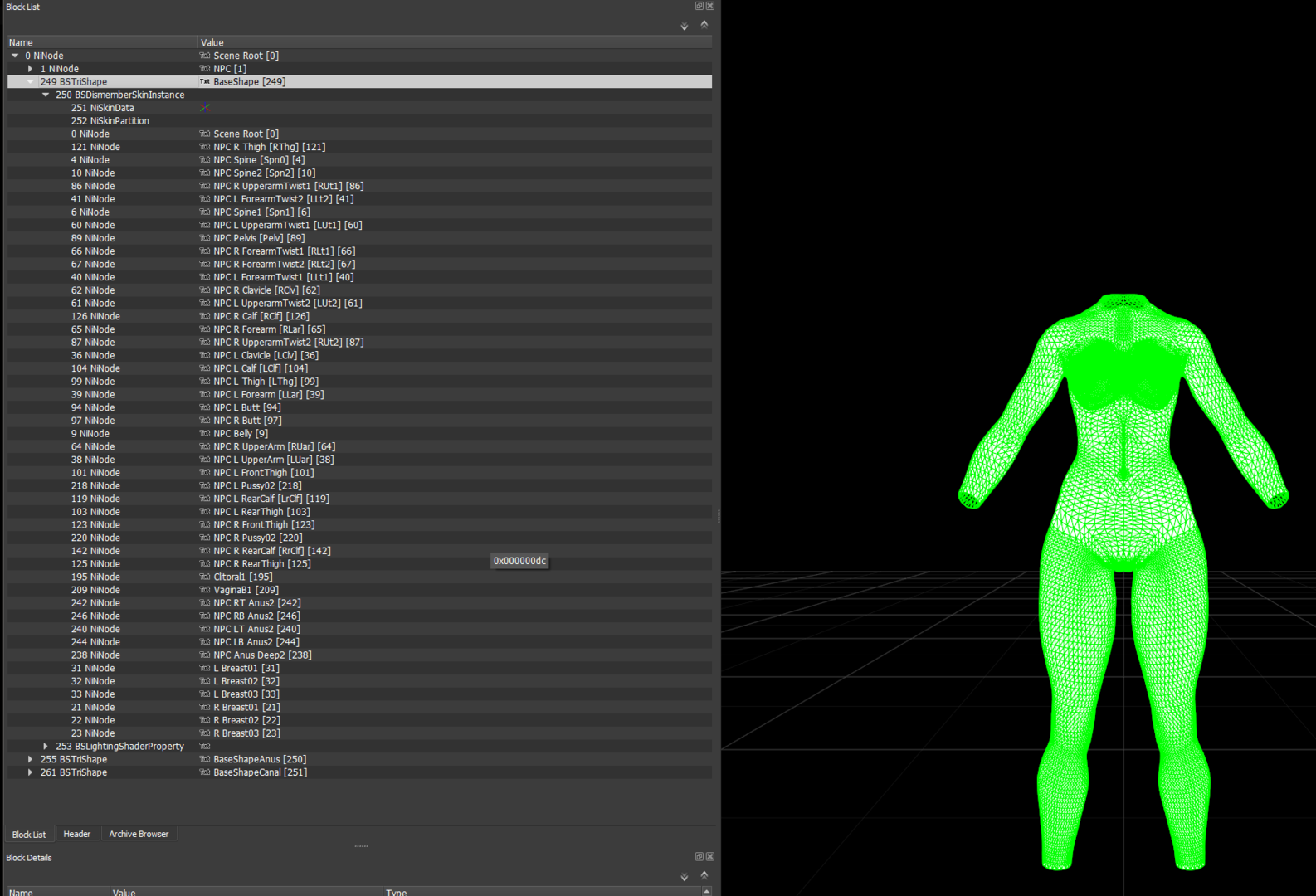
Task: Expand all rows in Block List panel
Action: click(x=685, y=27)
